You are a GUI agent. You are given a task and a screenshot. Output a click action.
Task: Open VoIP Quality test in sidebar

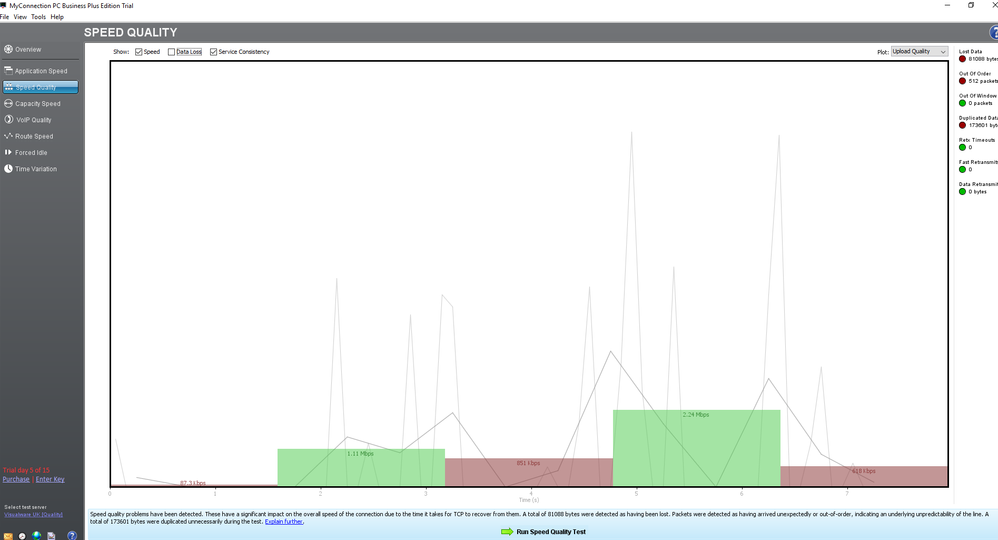click(x=28, y=120)
